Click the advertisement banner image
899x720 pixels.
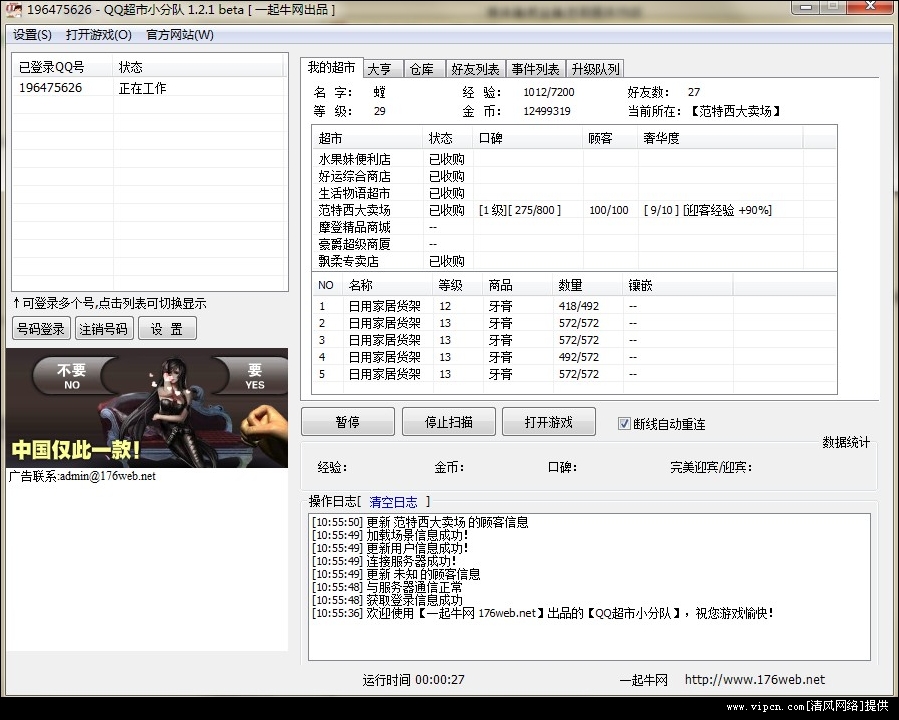click(147, 408)
